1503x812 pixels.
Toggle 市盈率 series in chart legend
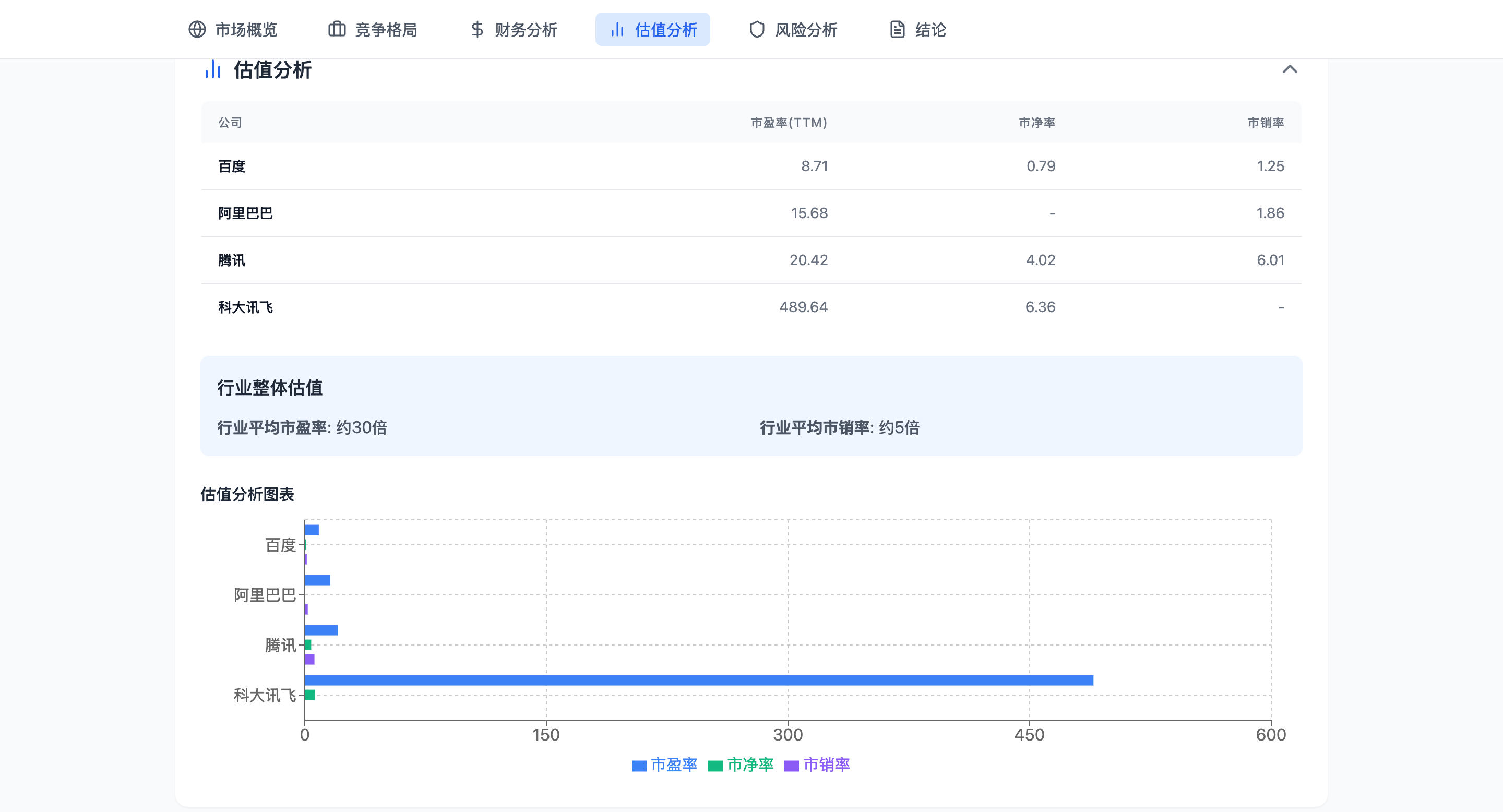pyautogui.click(x=674, y=765)
